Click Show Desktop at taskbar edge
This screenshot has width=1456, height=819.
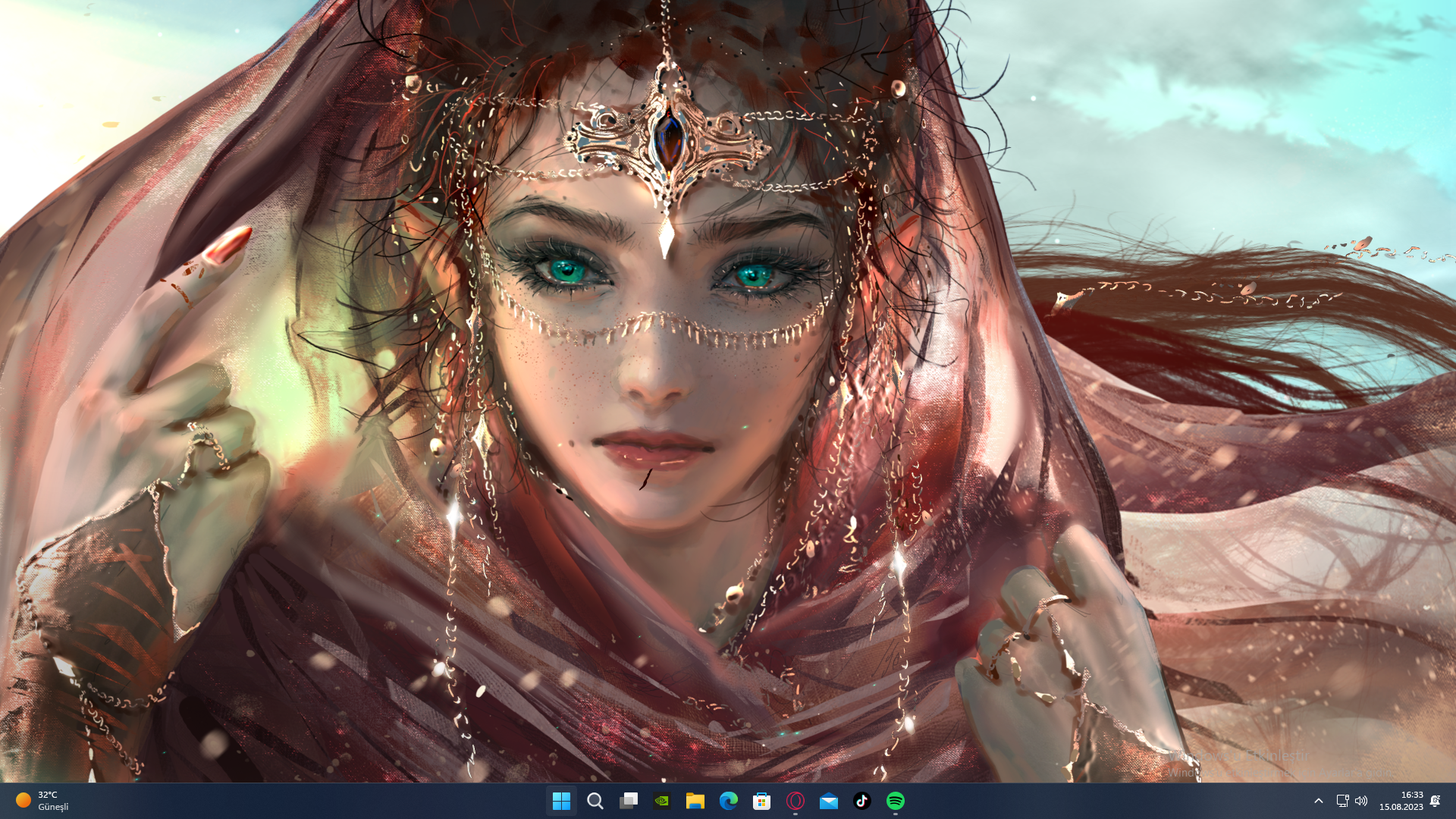tap(1453, 801)
